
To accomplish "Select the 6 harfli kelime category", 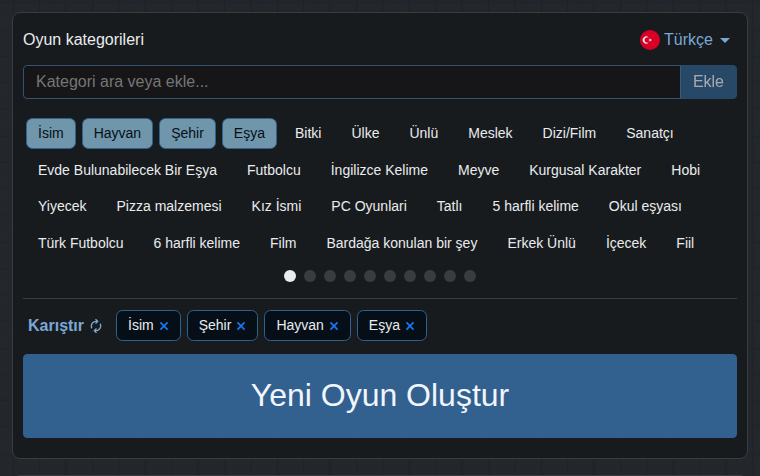I will 196,243.
